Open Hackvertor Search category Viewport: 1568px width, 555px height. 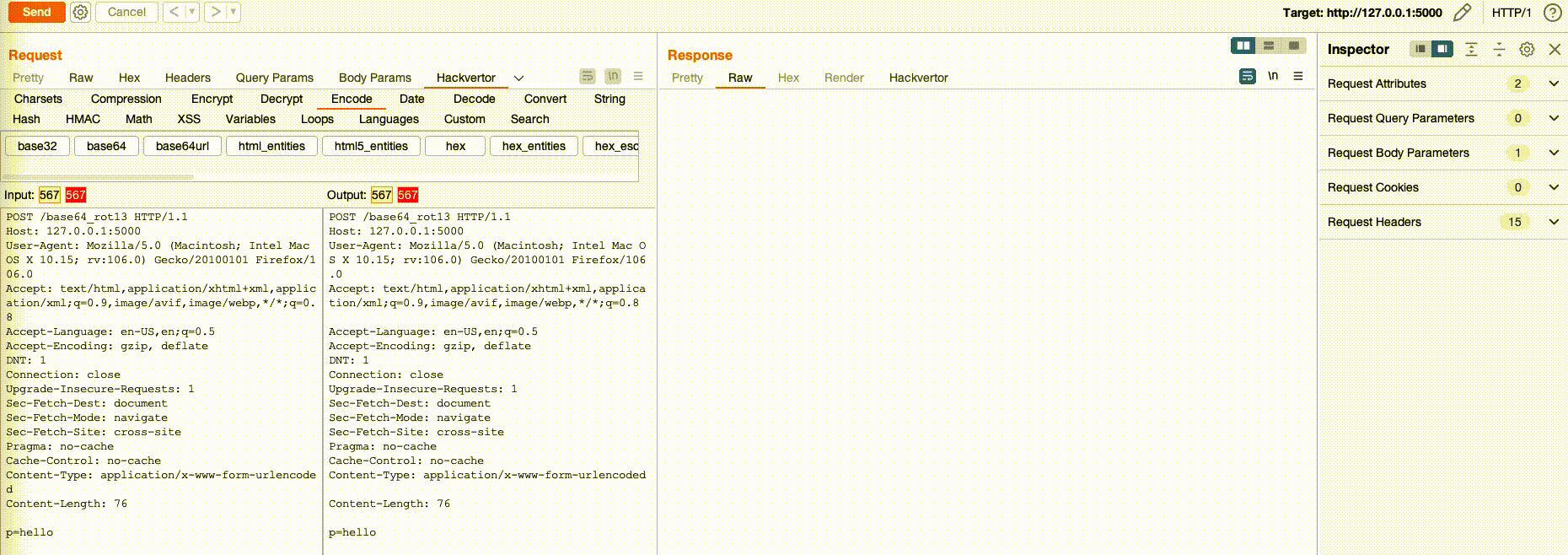(529, 119)
